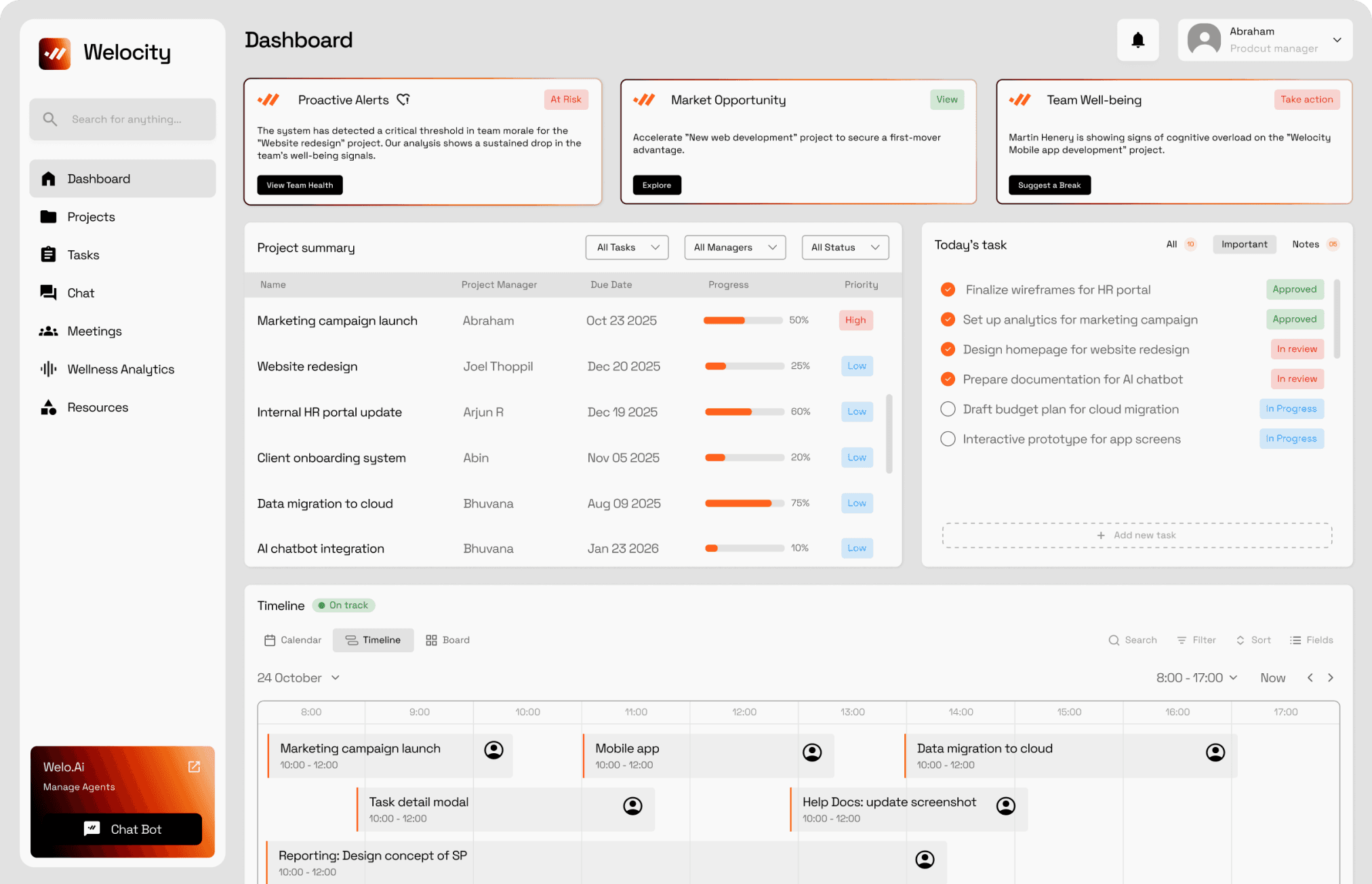This screenshot has width=1372, height=884.
Task: Open the timeline Filter icon
Action: click(x=1182, y=640)
